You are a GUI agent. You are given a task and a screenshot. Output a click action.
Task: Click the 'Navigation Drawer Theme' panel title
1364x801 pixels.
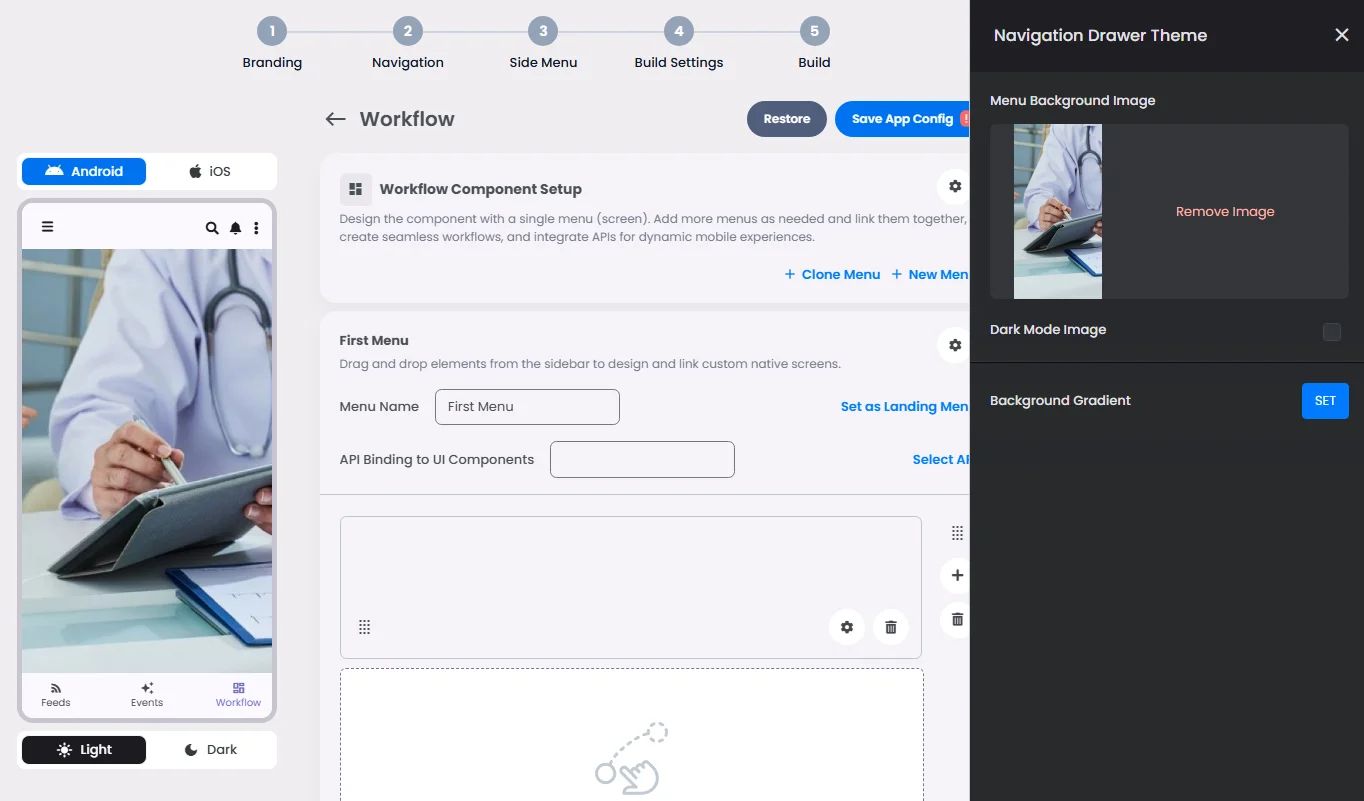click(1100, 36)
